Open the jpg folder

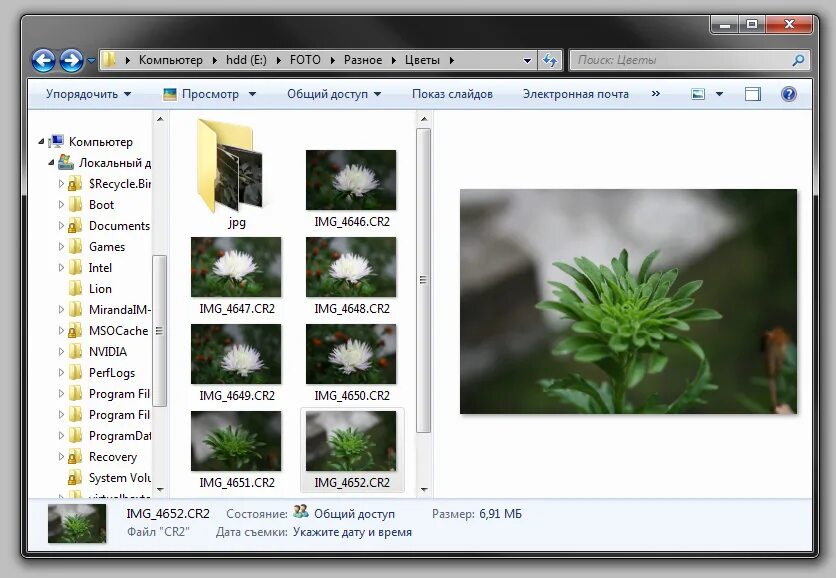(x=230, y=166)
